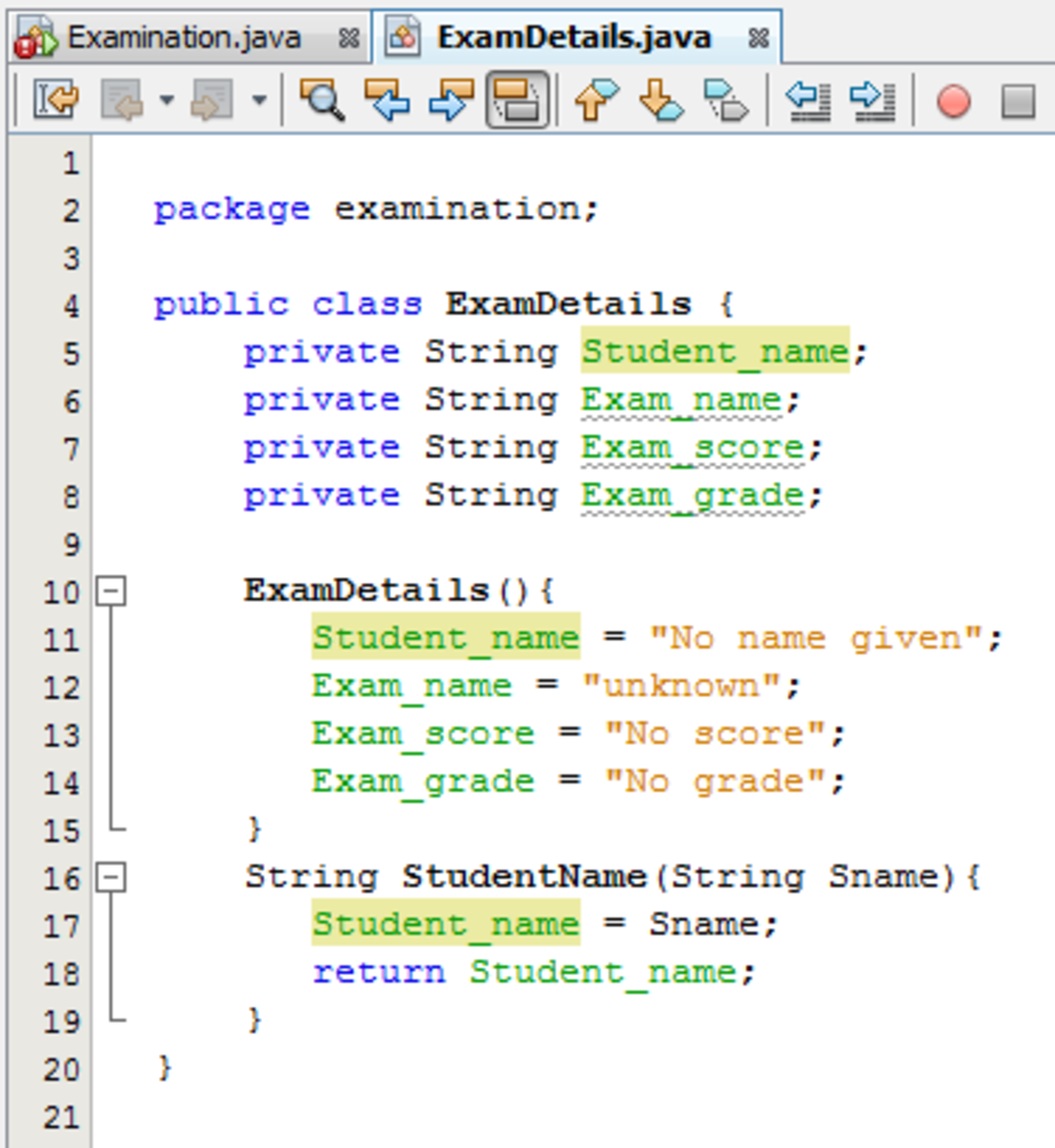Close the Examination.java tab

[x=349, y=38]
